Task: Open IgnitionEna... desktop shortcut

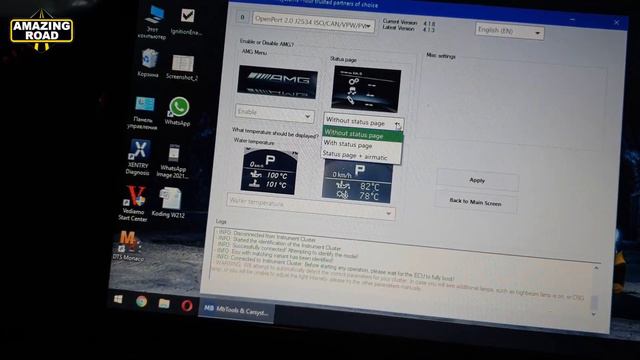Action: [187, 21]
